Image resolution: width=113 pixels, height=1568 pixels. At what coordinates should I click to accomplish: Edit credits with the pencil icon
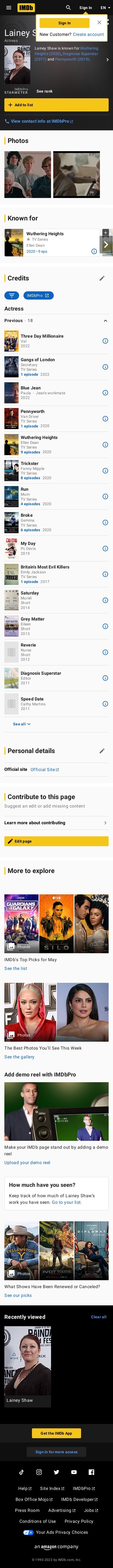click(x=102, y=278)
